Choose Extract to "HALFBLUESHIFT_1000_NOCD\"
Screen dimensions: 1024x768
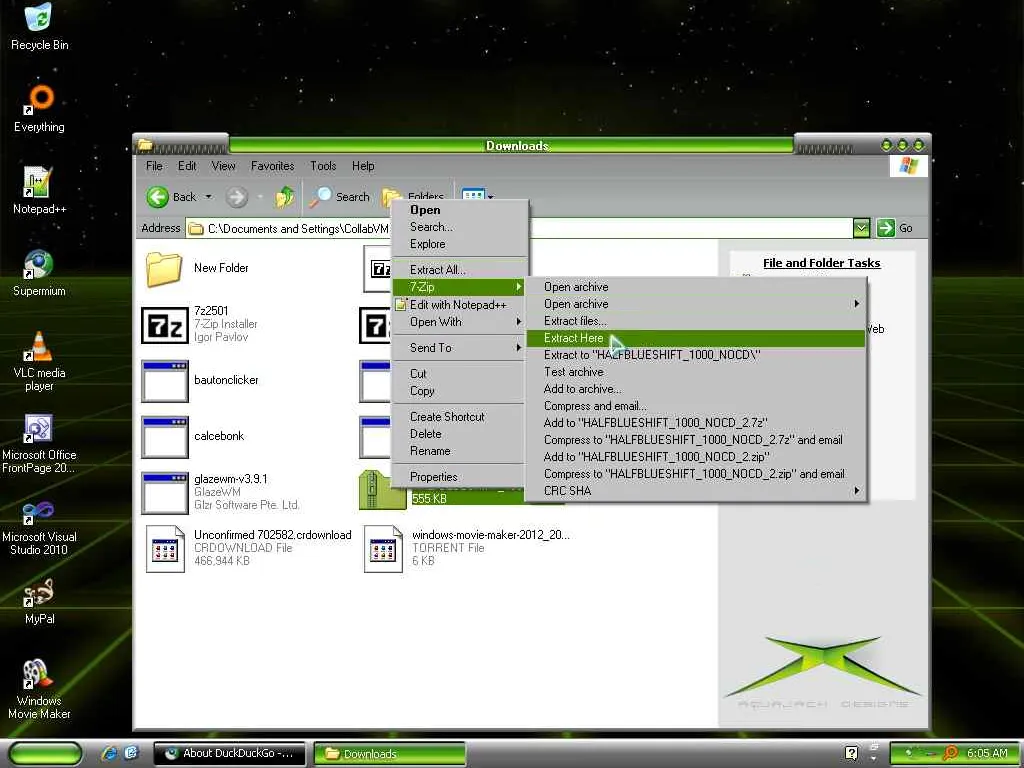tap(696, 355)
